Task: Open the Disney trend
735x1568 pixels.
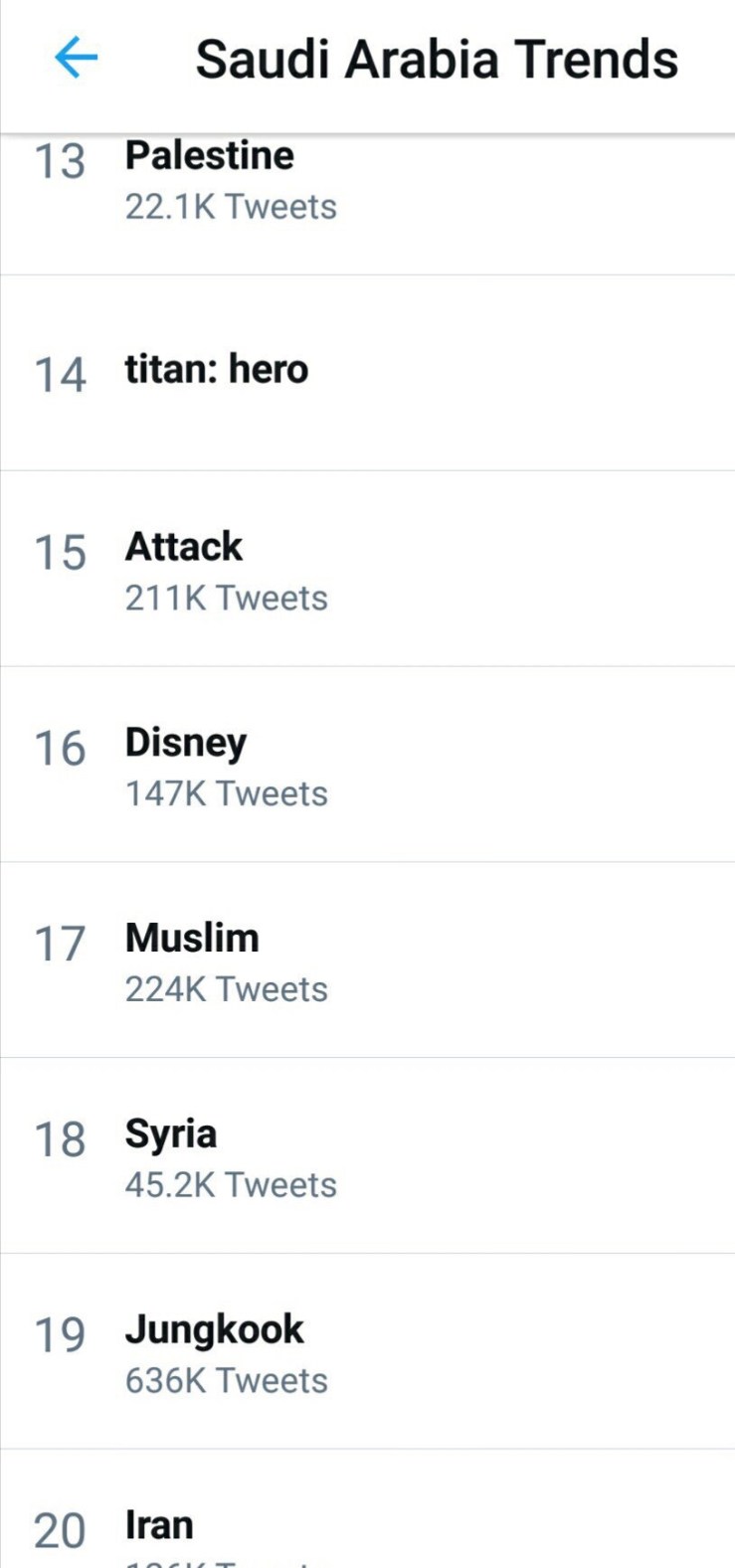Action: [186, 743]
